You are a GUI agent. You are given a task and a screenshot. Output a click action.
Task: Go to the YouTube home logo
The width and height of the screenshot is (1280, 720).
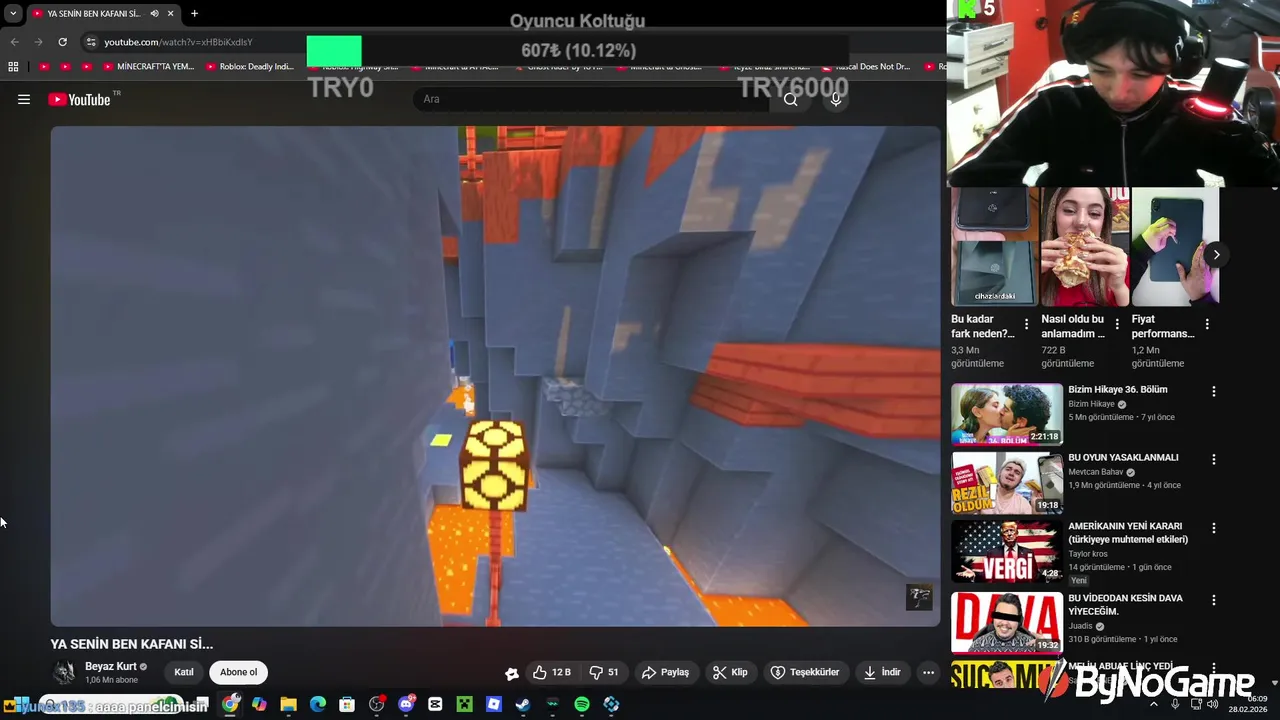pos(79,99)
